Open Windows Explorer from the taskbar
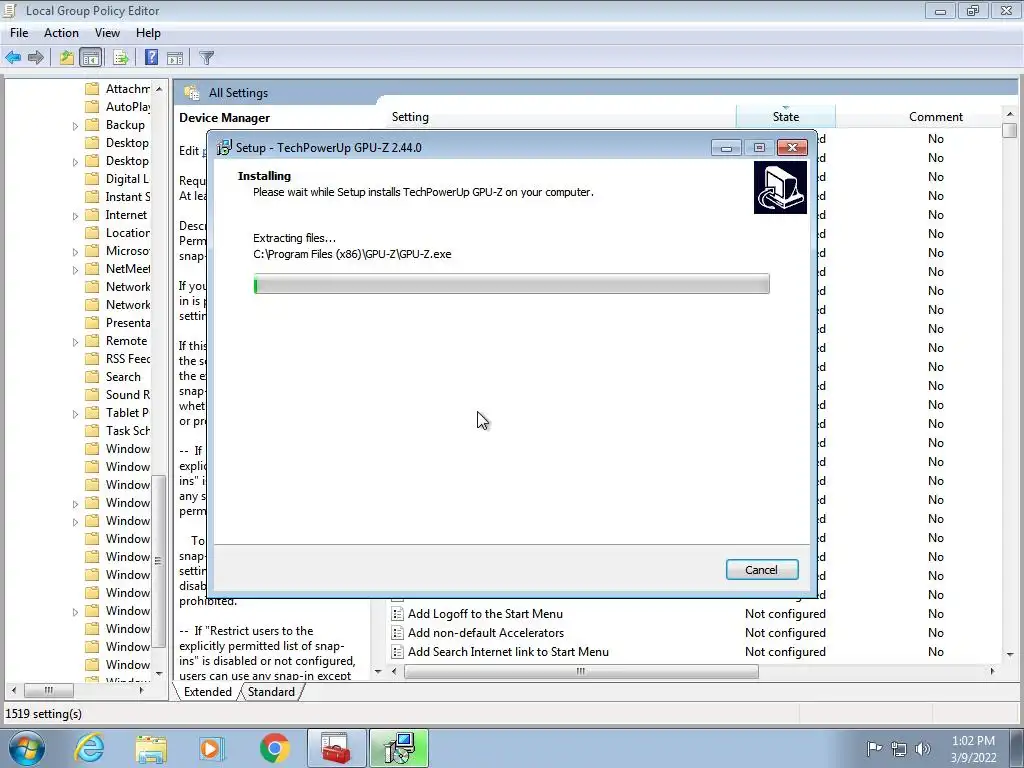This screenshot has width=1024, height=768. (151, 748)
